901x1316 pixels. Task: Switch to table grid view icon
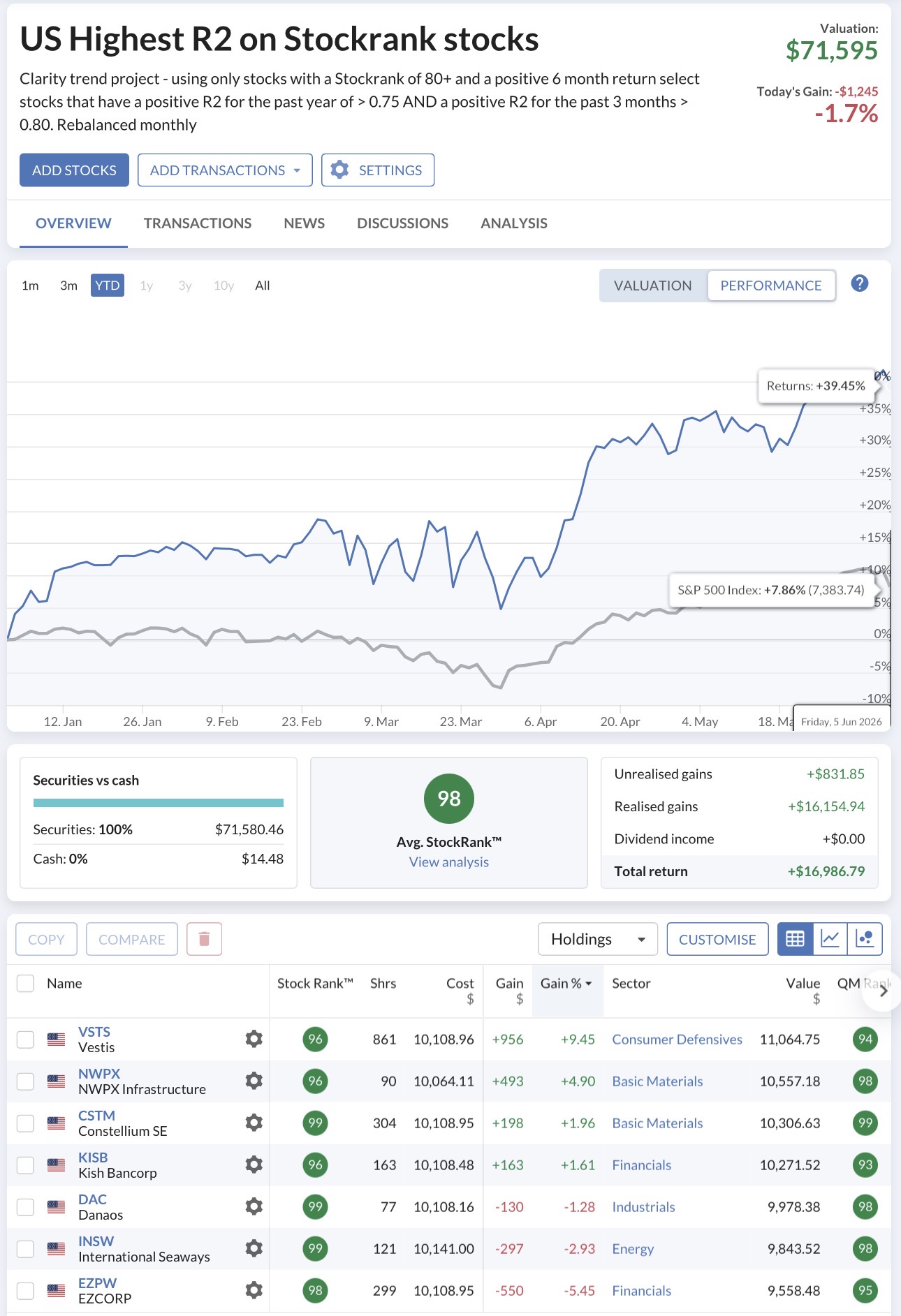[795, 939]
